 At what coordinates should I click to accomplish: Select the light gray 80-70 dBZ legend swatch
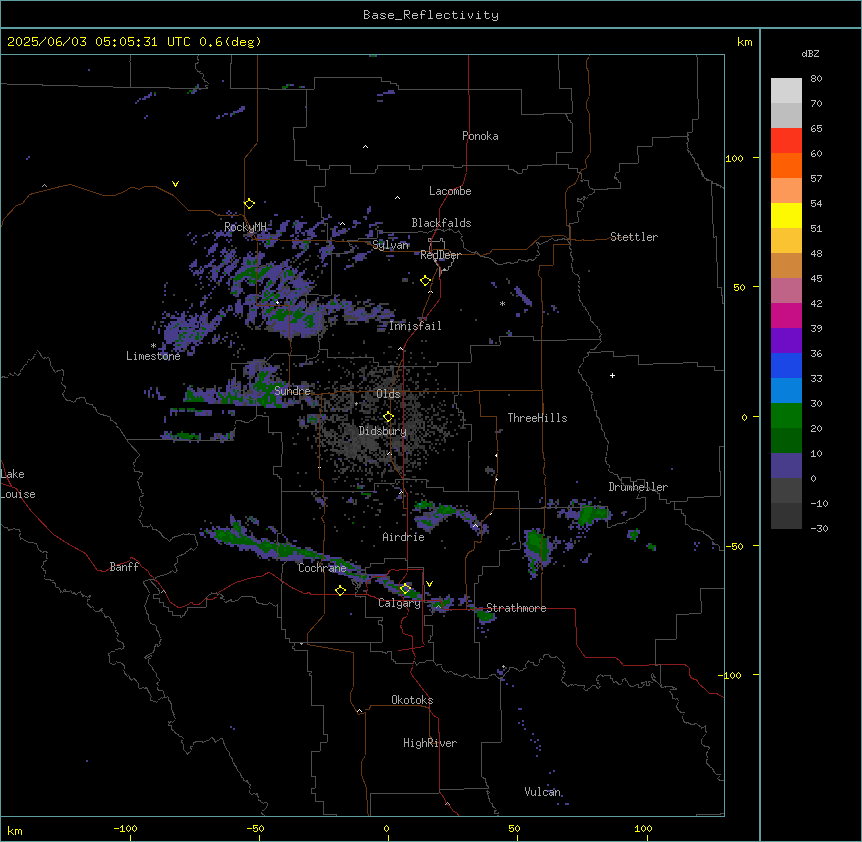786,91
